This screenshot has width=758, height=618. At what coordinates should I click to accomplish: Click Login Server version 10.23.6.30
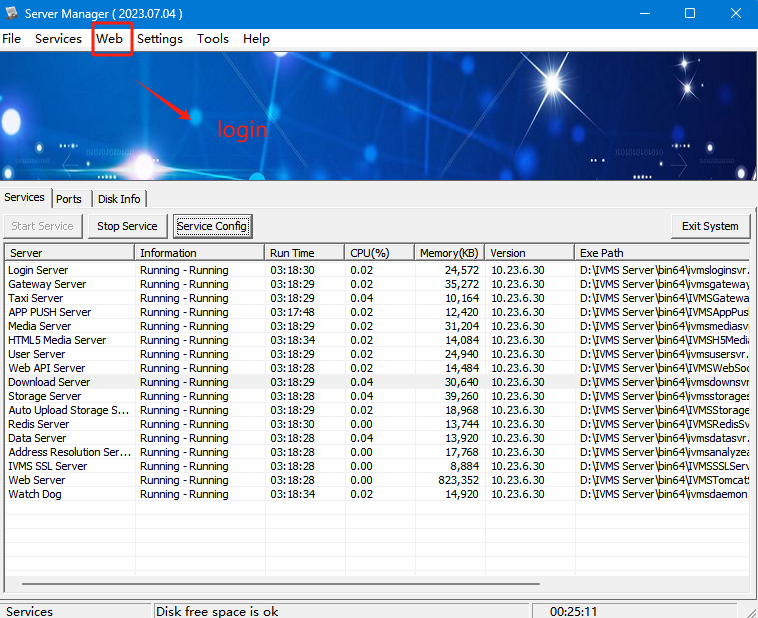coord(518,270)
